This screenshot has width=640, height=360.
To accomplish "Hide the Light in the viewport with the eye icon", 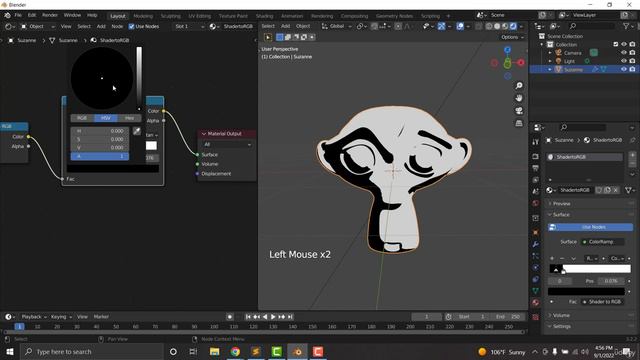I will click(624, 61).
